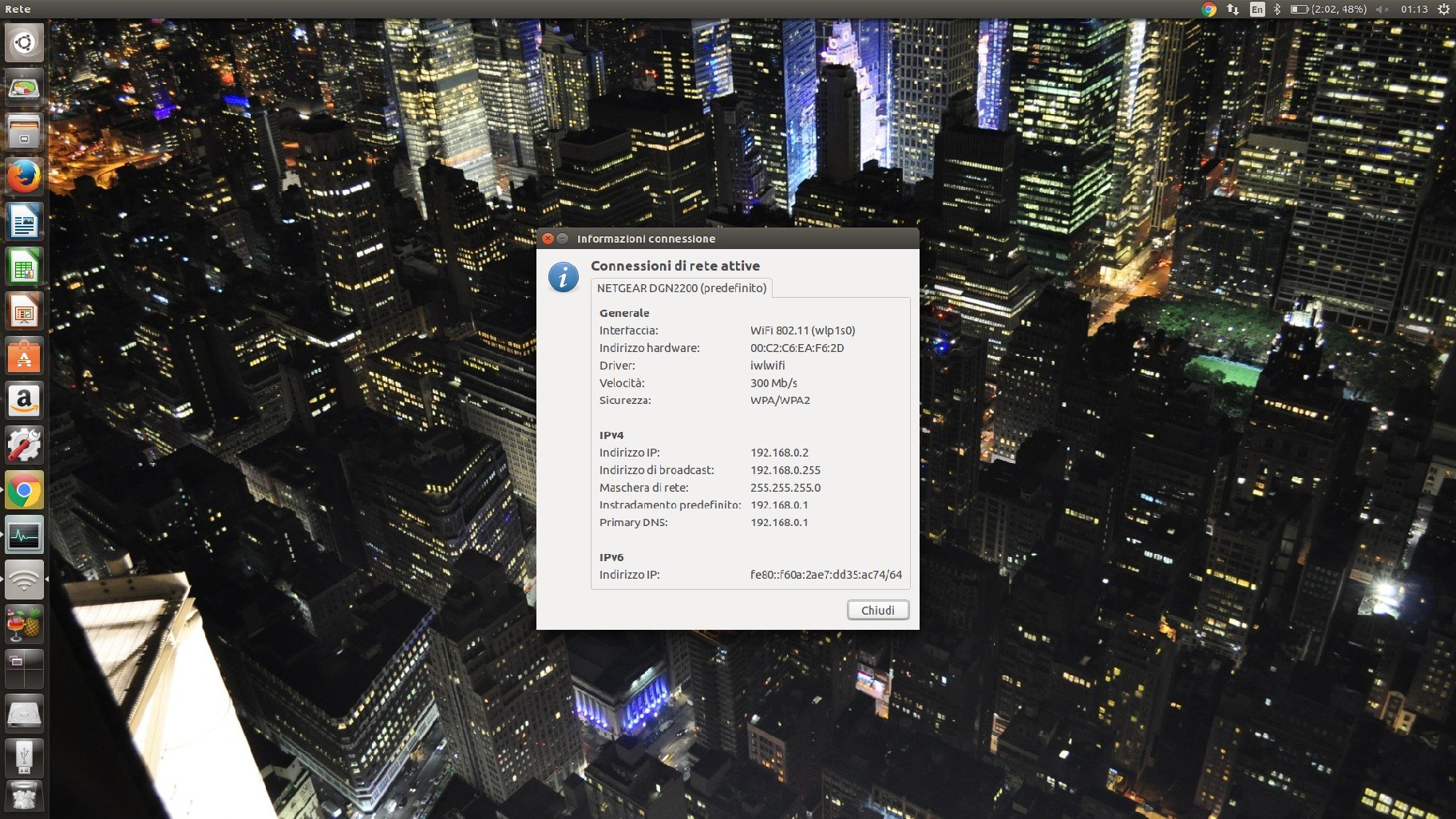Viewport: 1456px width, 819px height.
Task: Open the Files manager in the launcher
Action: [24, 131]
